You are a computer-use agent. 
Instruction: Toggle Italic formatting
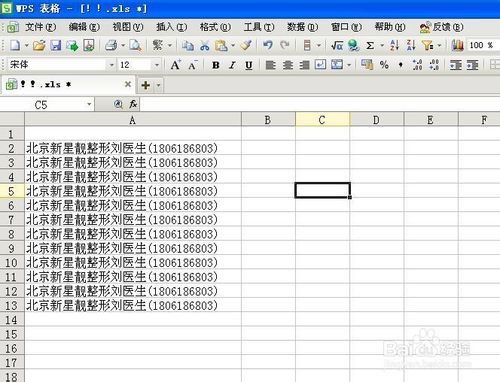pos(232,65)
